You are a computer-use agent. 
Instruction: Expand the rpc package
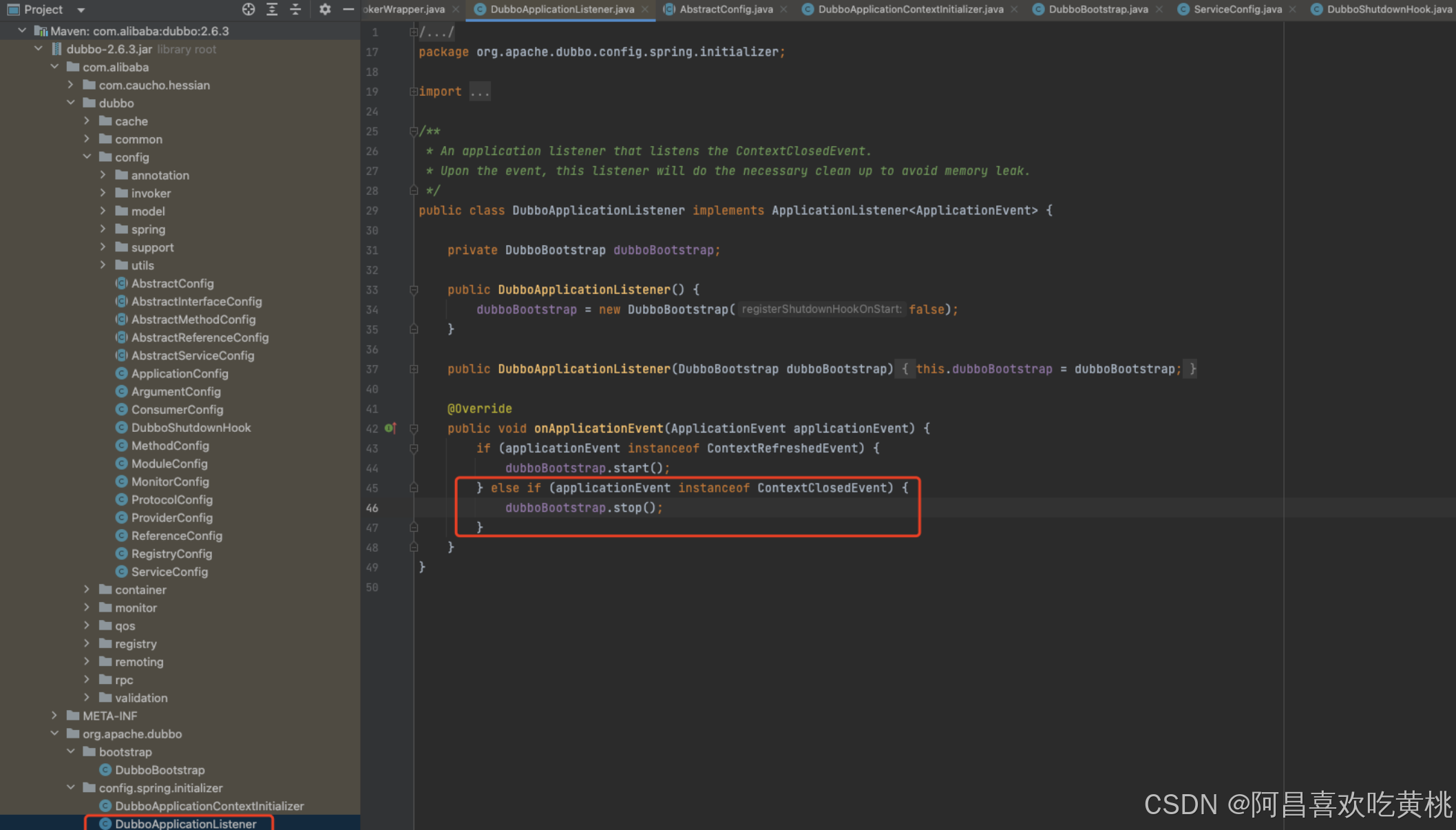coord(87,679)
